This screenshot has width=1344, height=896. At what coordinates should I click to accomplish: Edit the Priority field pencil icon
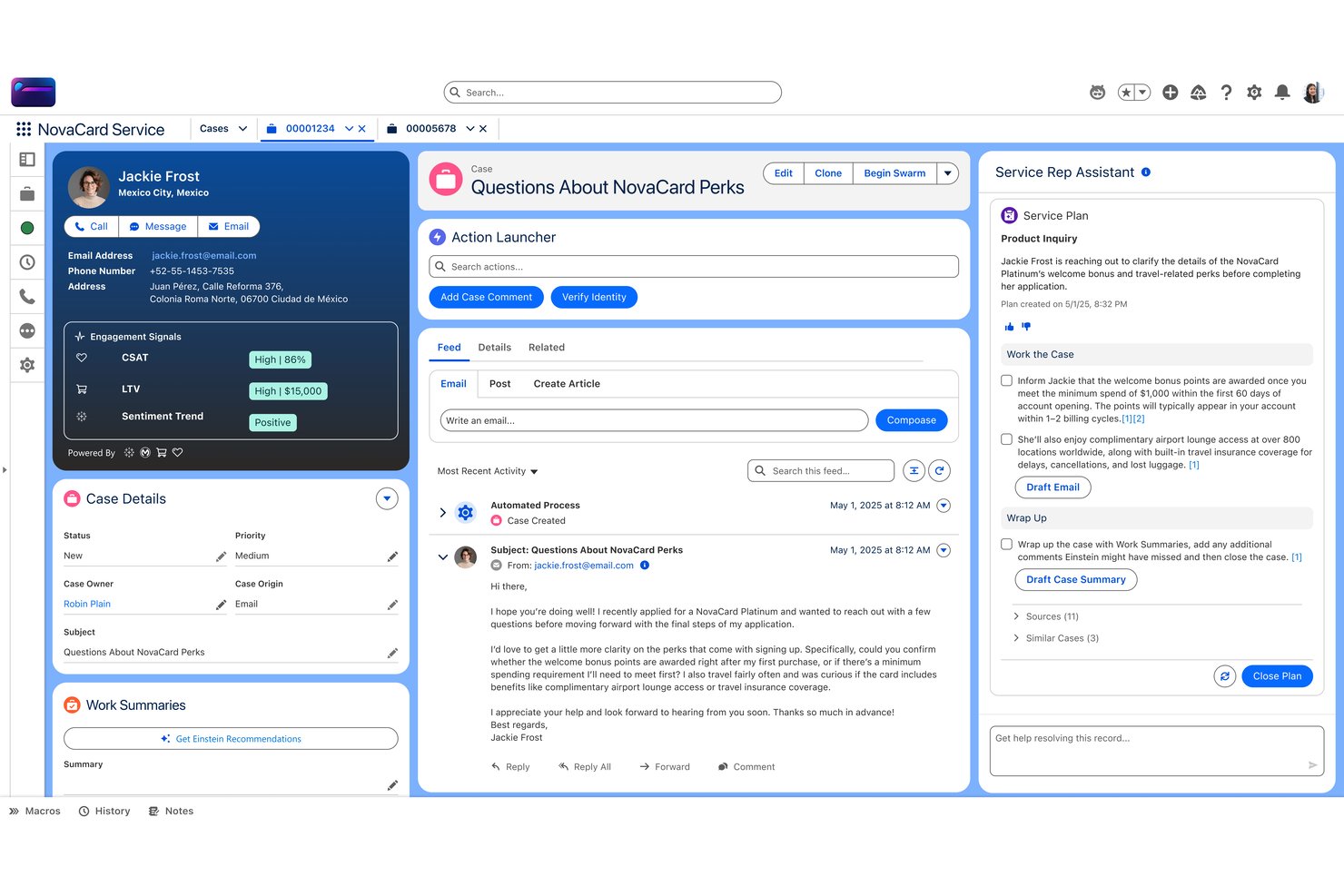click(x=392, y=556)
